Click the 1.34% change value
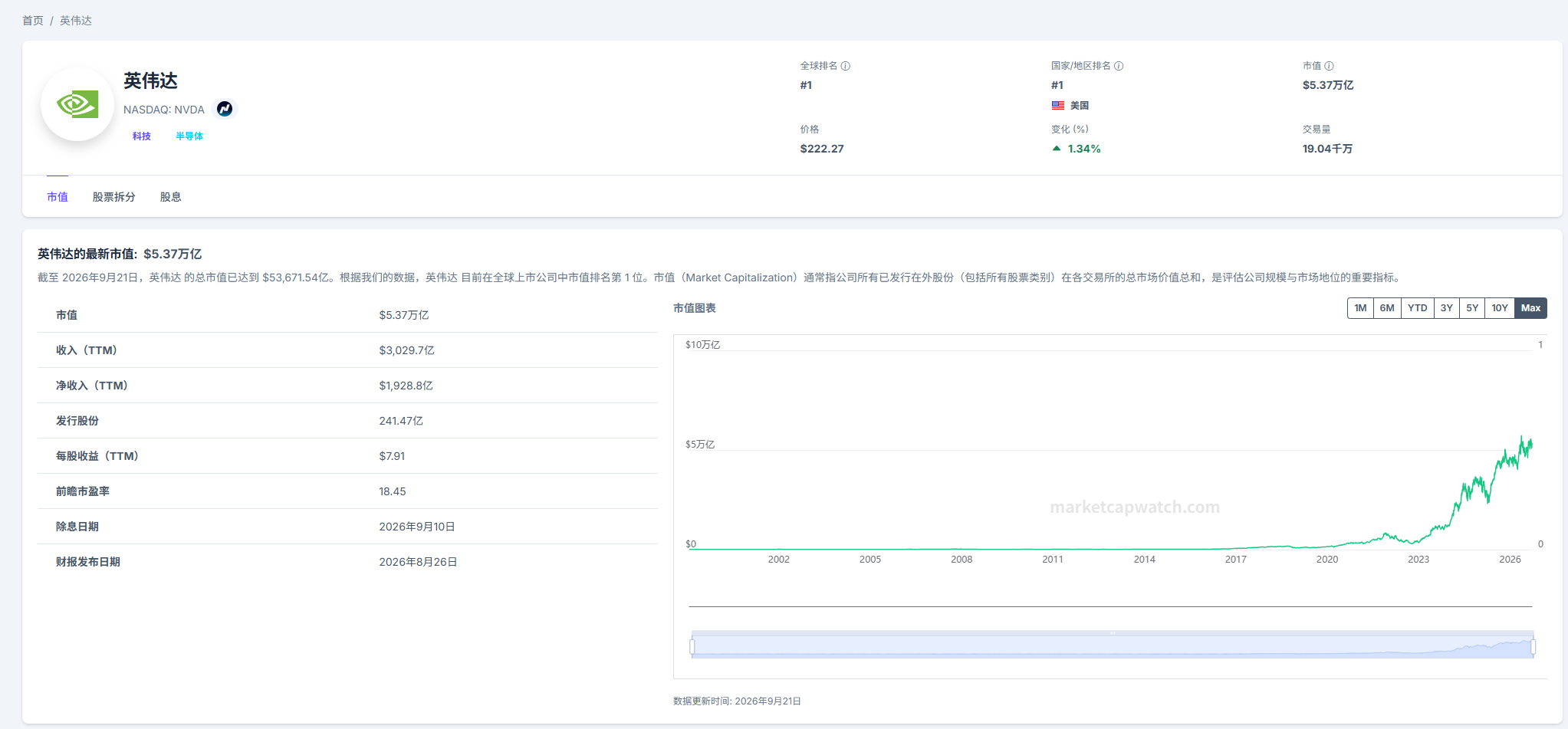This screenshot has height=729, width=1568. 1084,149
